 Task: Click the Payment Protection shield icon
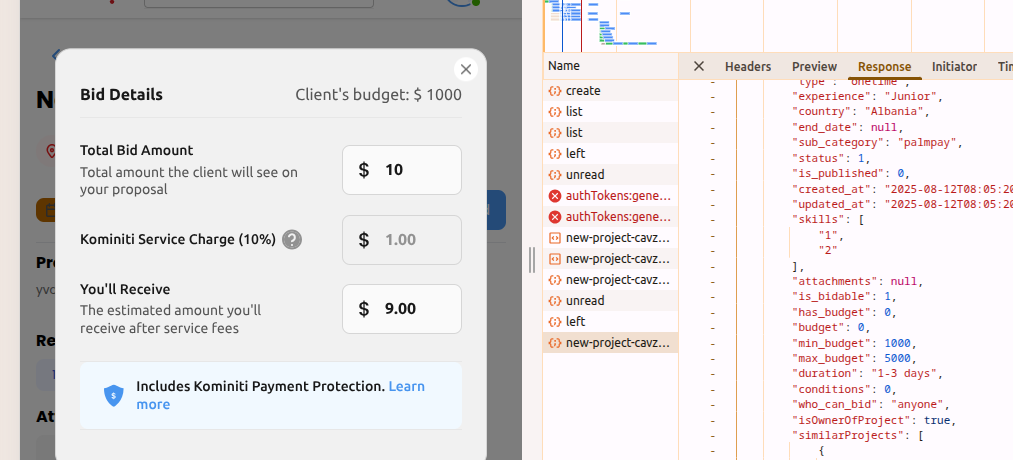tap(114, 396)
